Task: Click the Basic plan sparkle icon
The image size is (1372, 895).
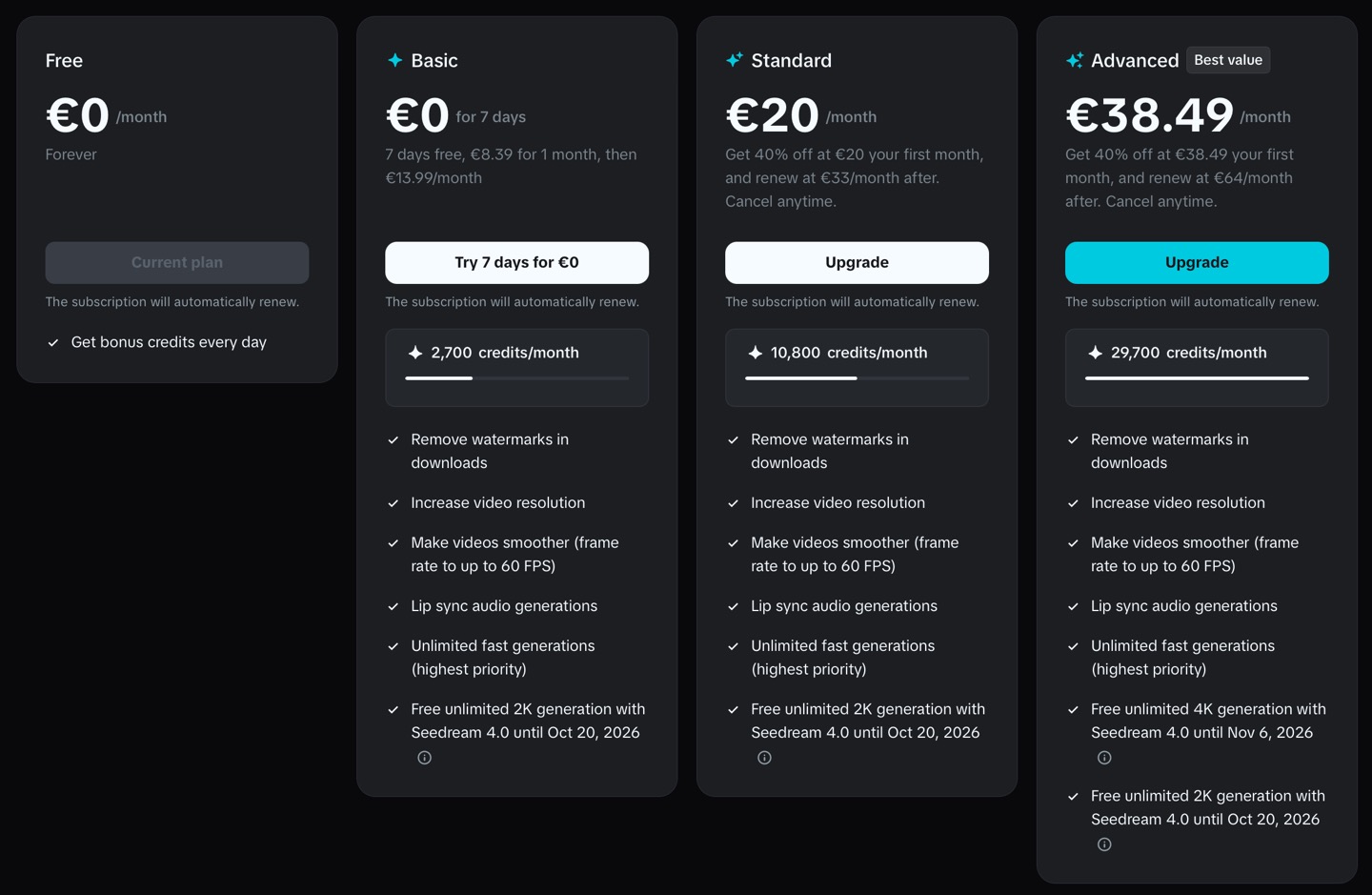Action: click(x=394, y=60)
